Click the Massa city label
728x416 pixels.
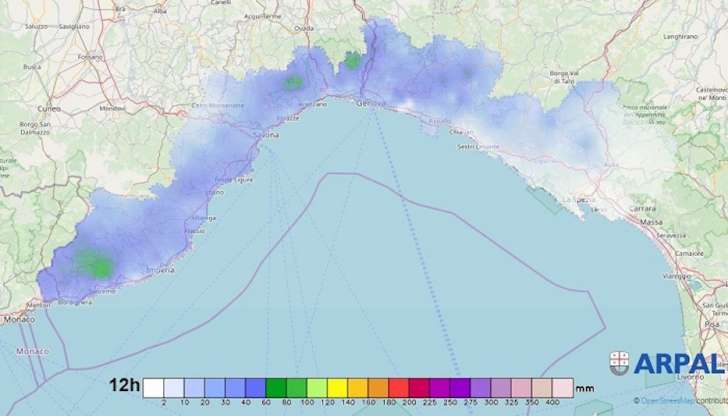coord(651,222)
